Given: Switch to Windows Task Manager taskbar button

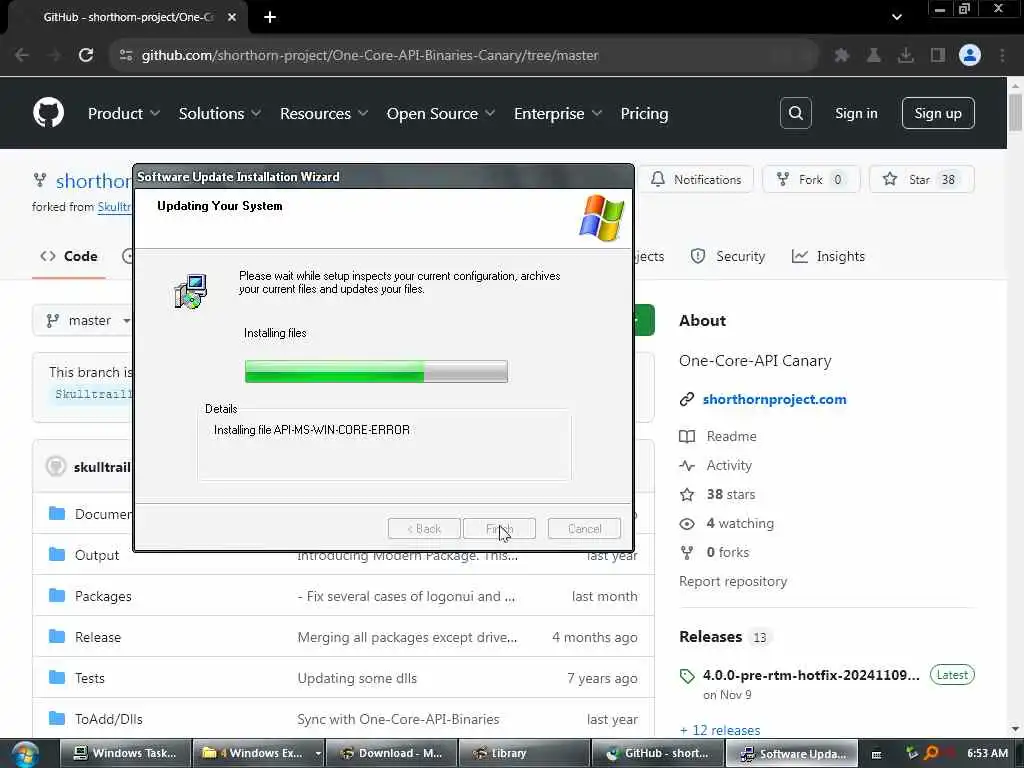Looking at the screenshot, I should (125, 754).
